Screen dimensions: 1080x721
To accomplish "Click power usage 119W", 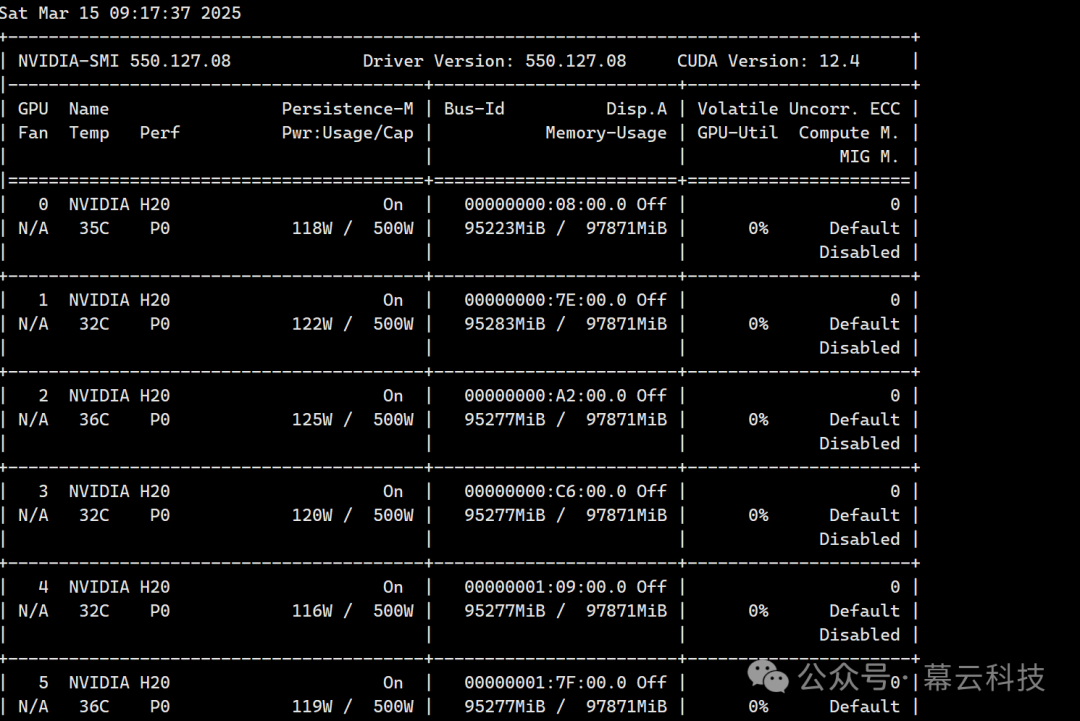I will point(312,707).
